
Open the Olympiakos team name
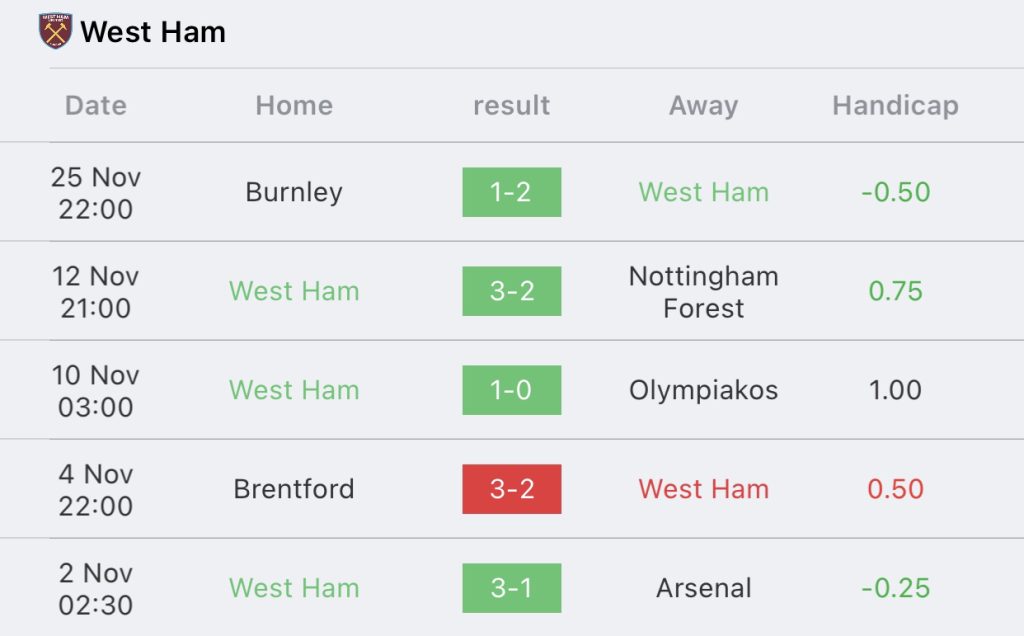[703, 390]
